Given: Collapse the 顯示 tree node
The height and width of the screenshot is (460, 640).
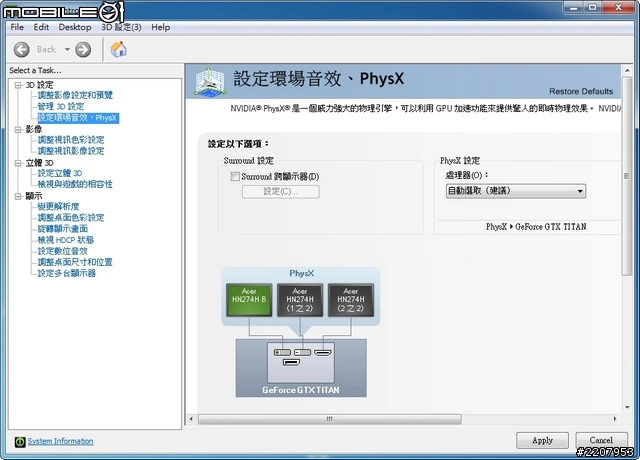Looking at the screenshot, I should 18,196.
